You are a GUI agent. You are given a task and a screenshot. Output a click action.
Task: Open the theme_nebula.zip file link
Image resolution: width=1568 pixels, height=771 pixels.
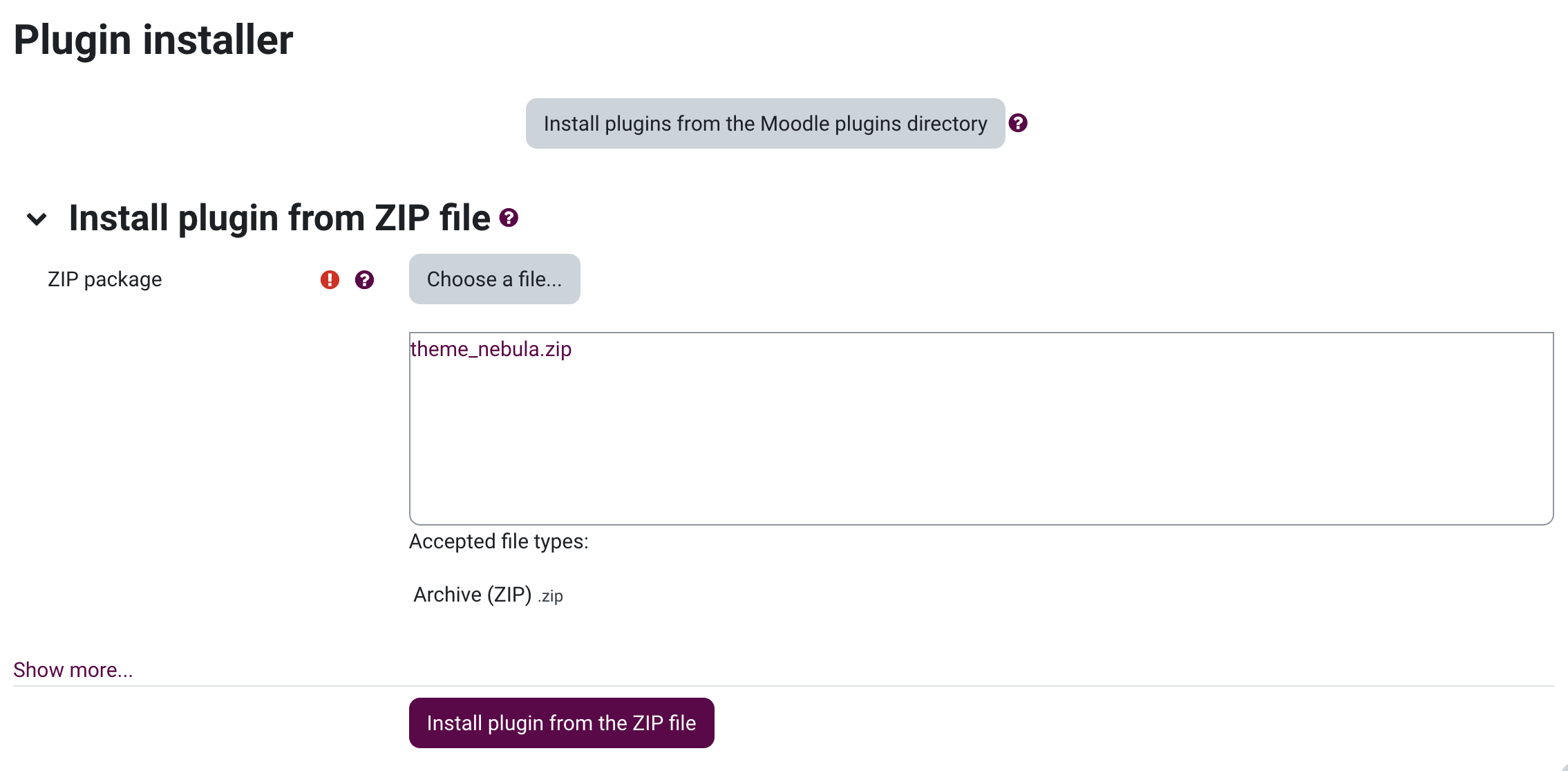[491, 349]
